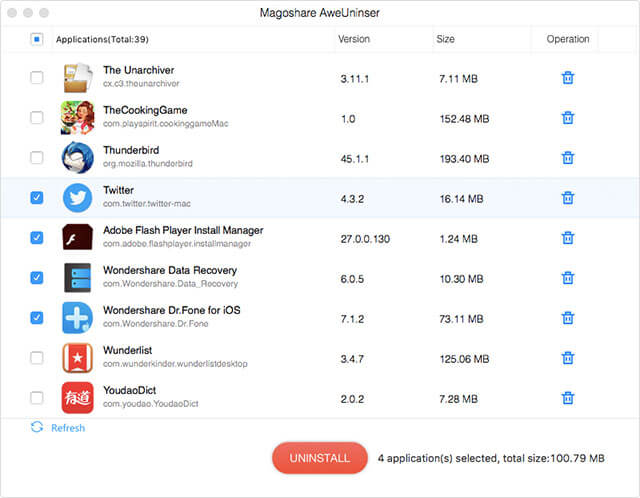
Task: Click version value '27.0.0.130'
Action: (x=365, y=239)
